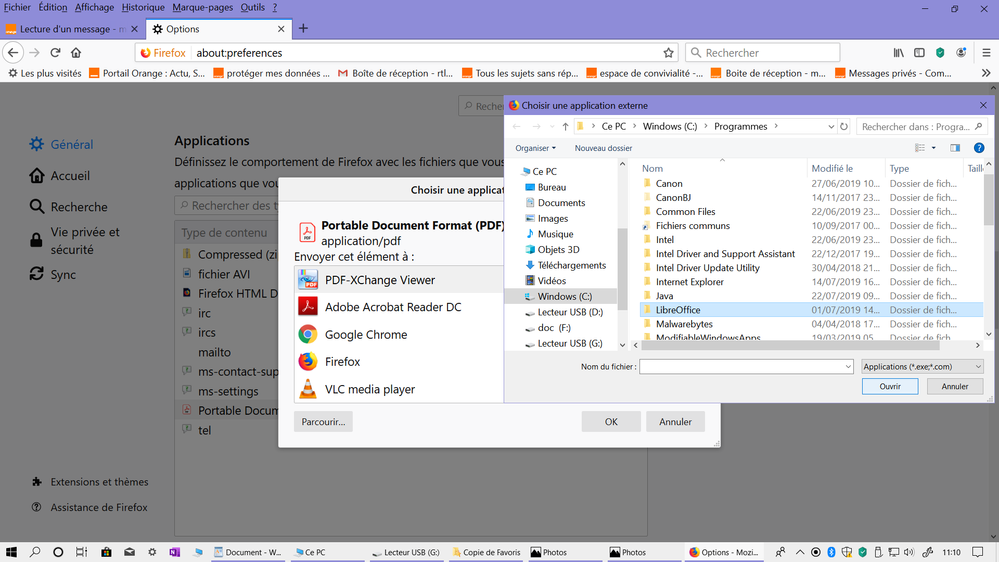
Task: Click the chevron after Ce PC in the path
Action: pos(635,126)
